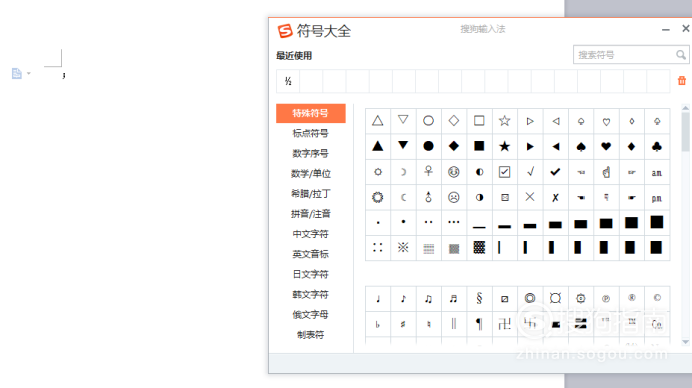This screenshot has height=388, width=692.
Task: Insert the solid black star symbol
Action: point(504,147)
